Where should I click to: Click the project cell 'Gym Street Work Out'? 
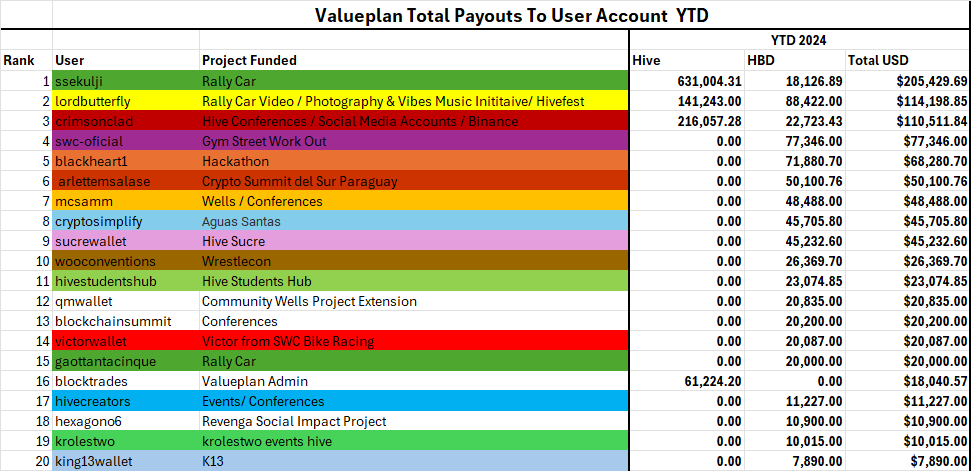(x=414, y=141)
